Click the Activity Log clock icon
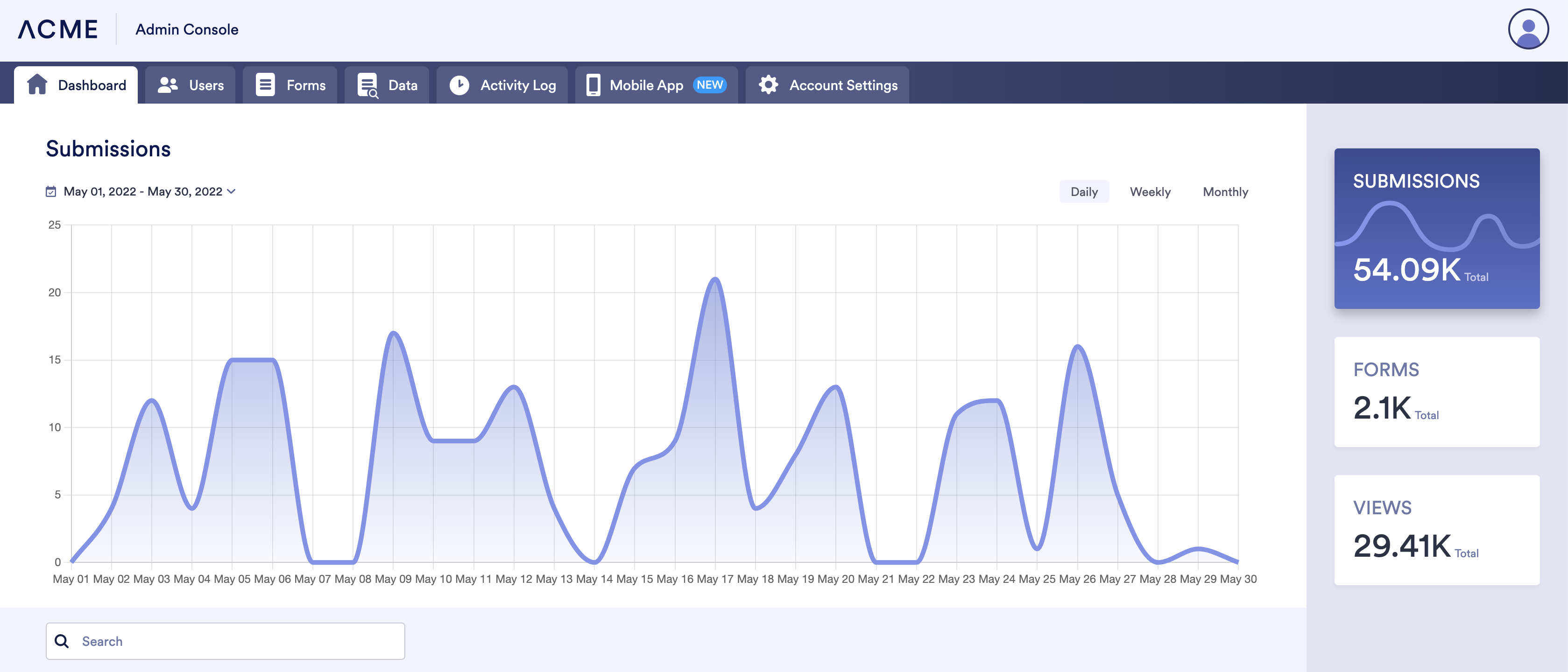The height and width of the screenshot is (672, 1568). pyautogui.click(x=459, y=84)
